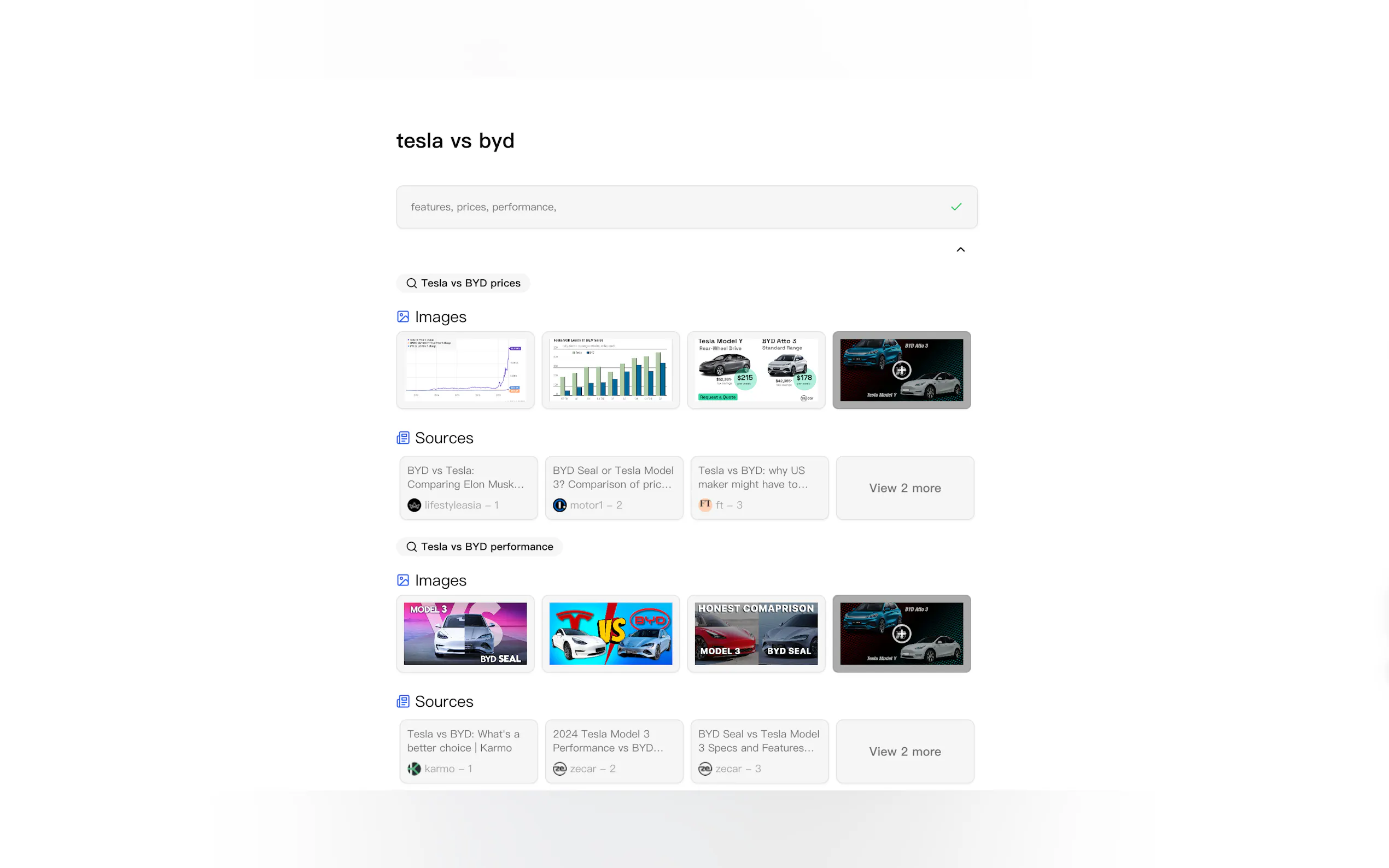The image size is (1389, 868).
Task: Click the Tesla vs BYD prices search chip
Action: 463,283
